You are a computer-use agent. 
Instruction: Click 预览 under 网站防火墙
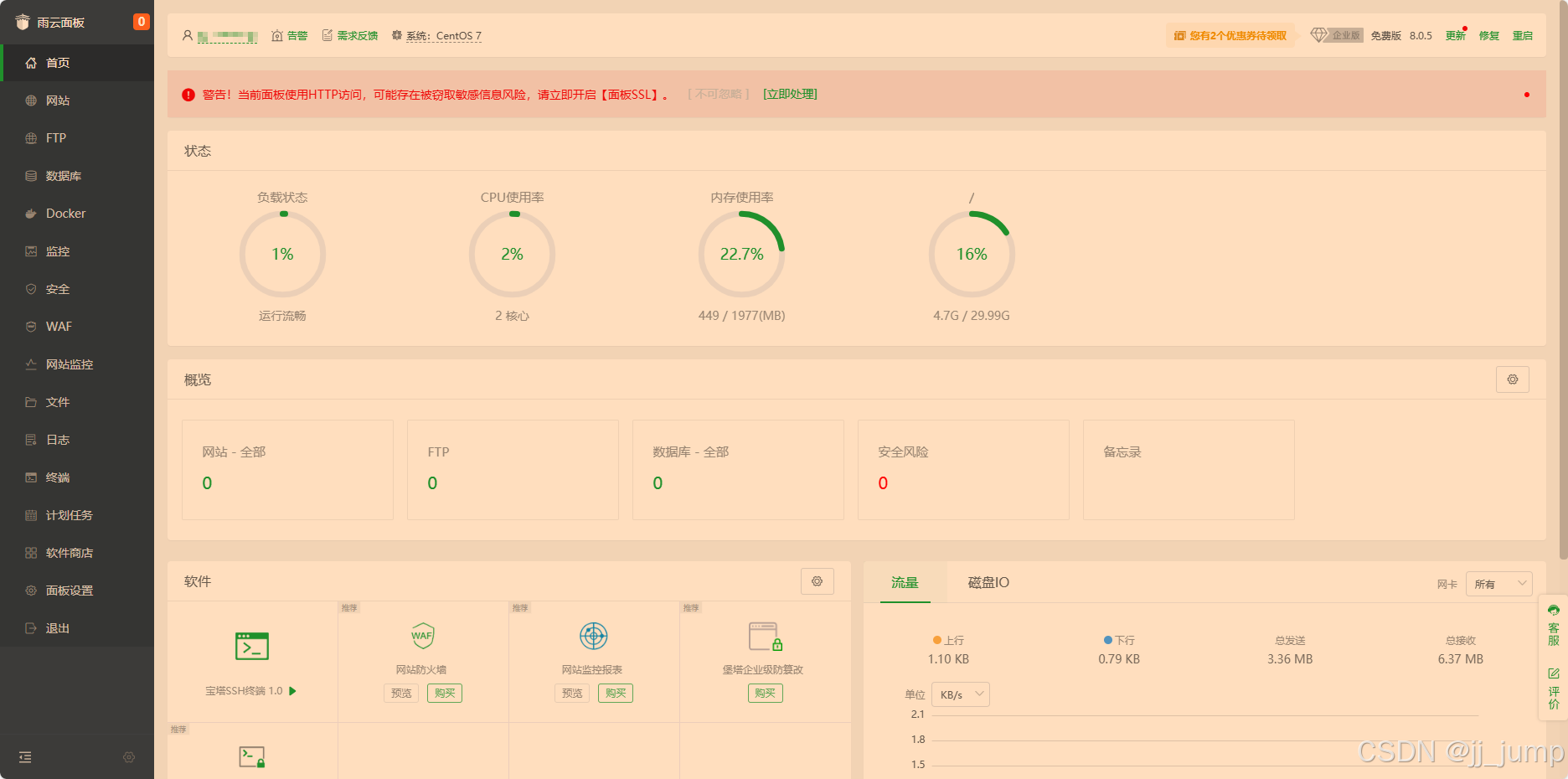coord(401,694)
